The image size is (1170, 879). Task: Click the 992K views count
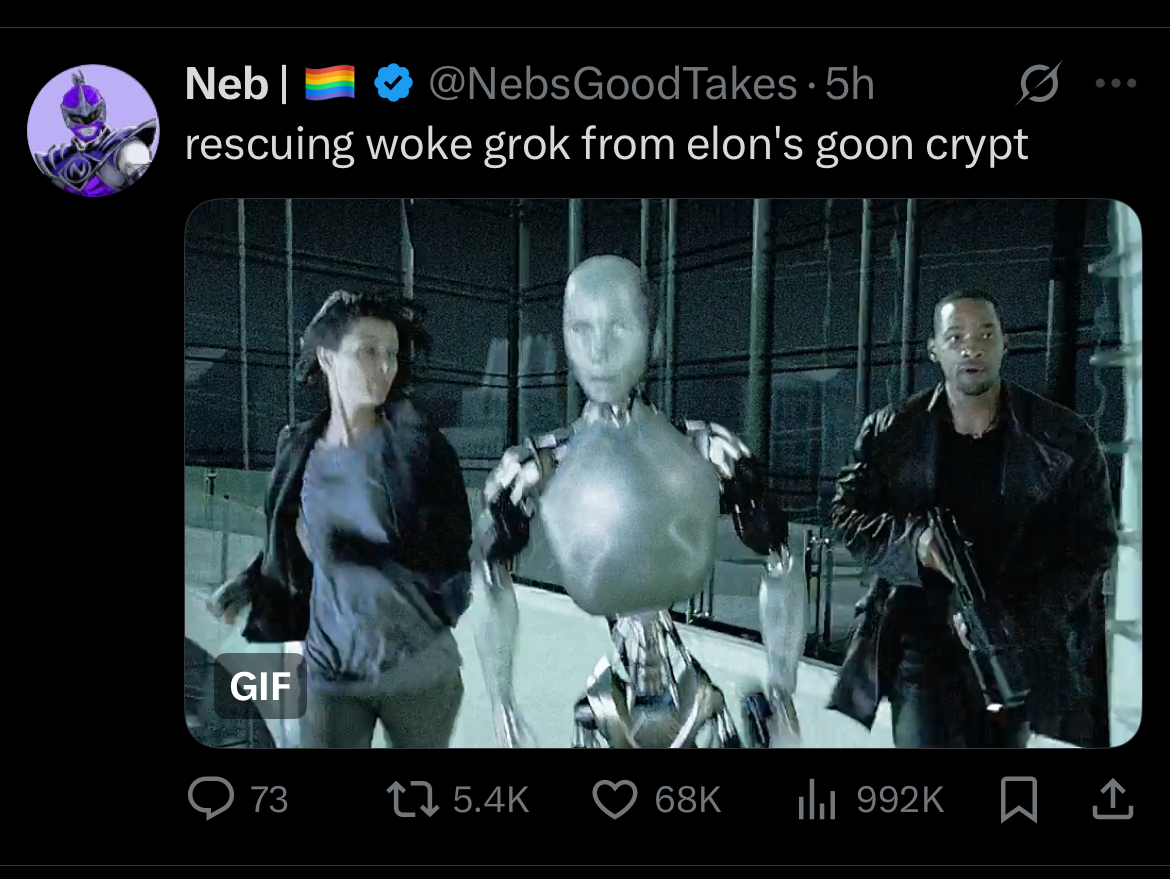[900, 800]
